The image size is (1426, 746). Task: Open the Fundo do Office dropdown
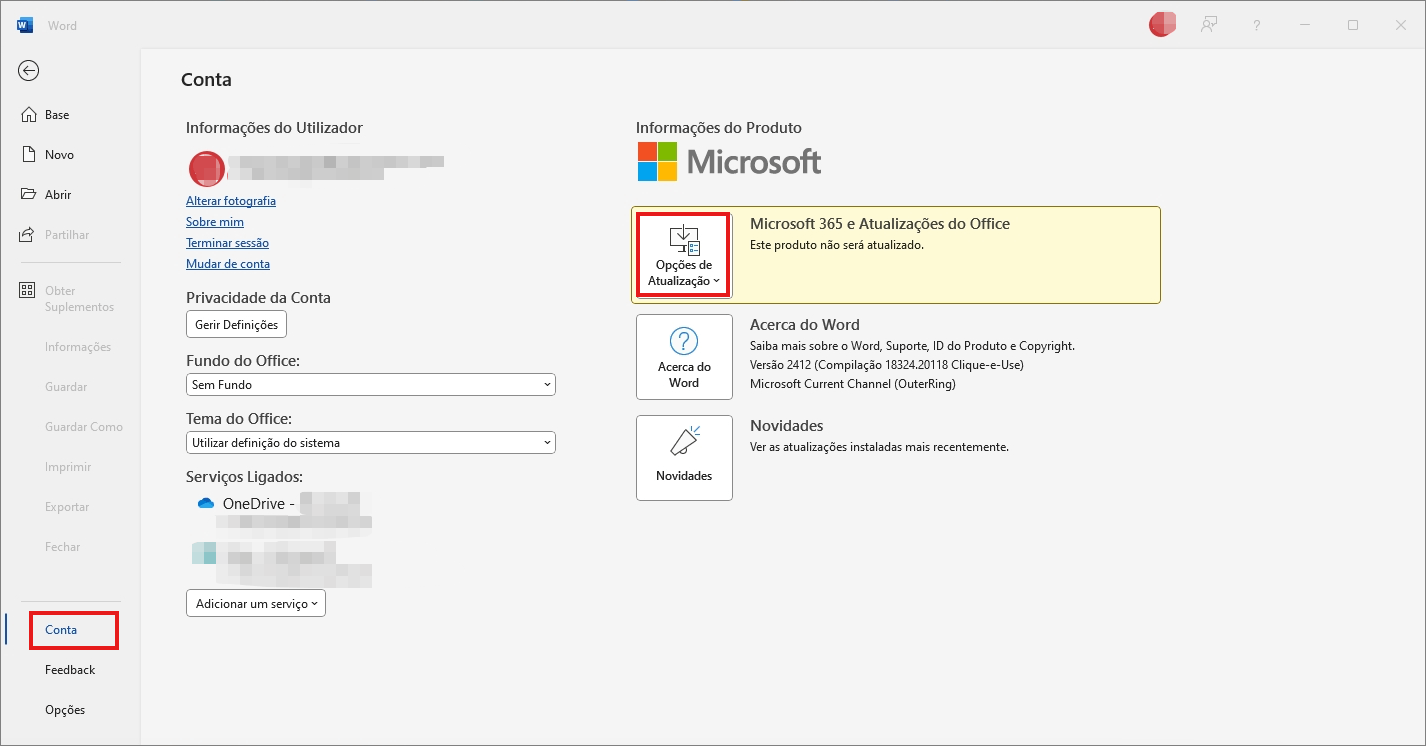pyautogui.click(x=371, y=384)
